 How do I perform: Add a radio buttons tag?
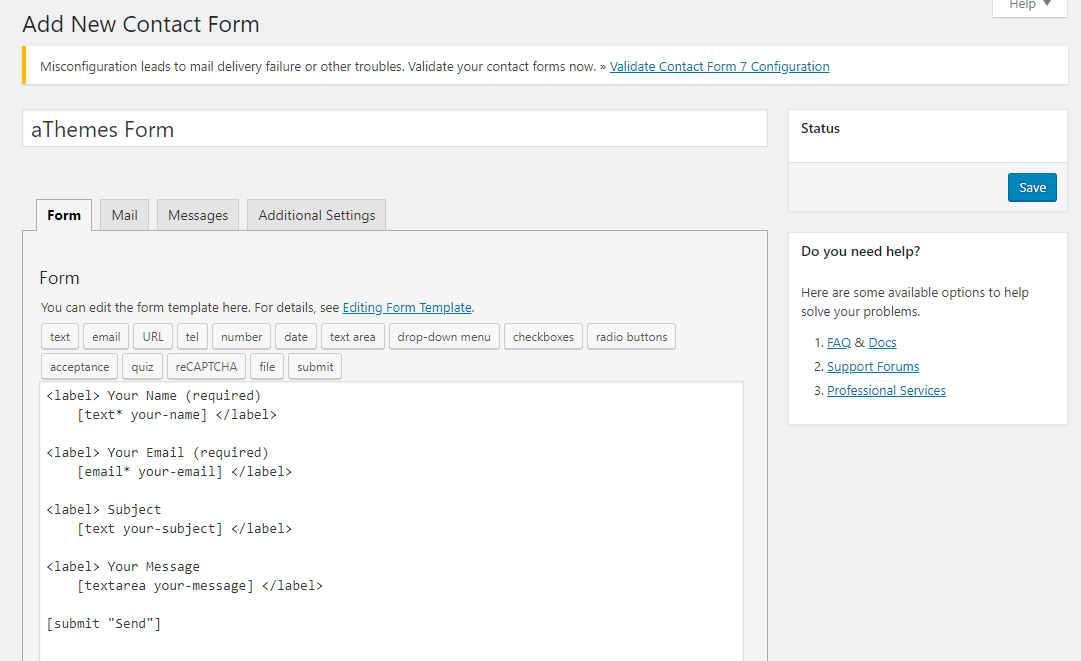click(631, 337)
